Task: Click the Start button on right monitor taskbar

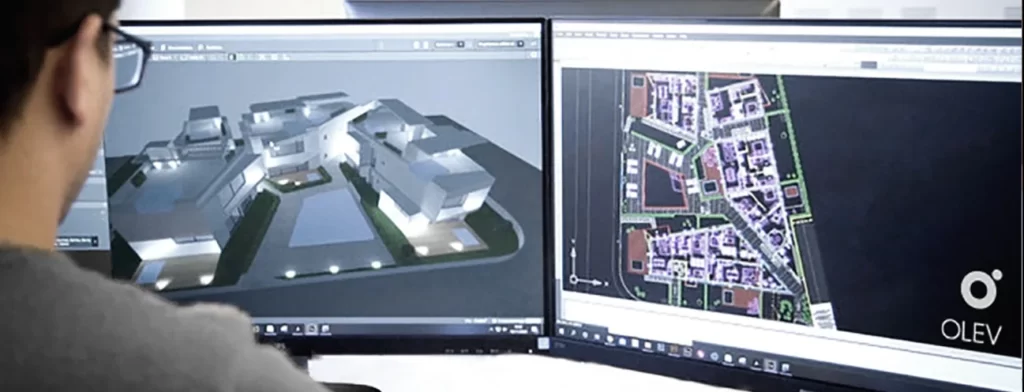Action: click(x=561, y=331)
